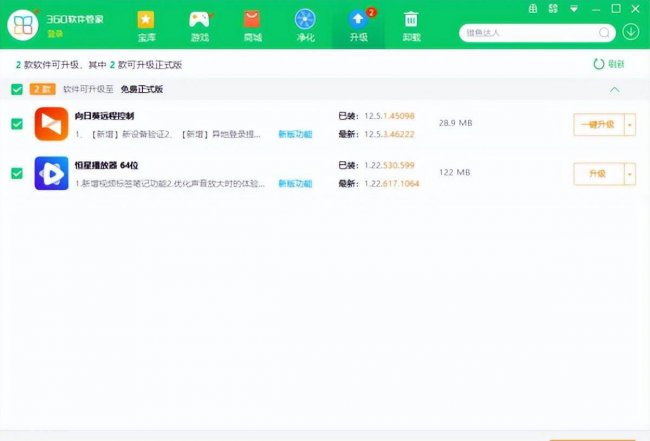Collapse the 免费正式版 upgrade group
The height and width of the screenshot is (441, 650).
click(615, 89)
